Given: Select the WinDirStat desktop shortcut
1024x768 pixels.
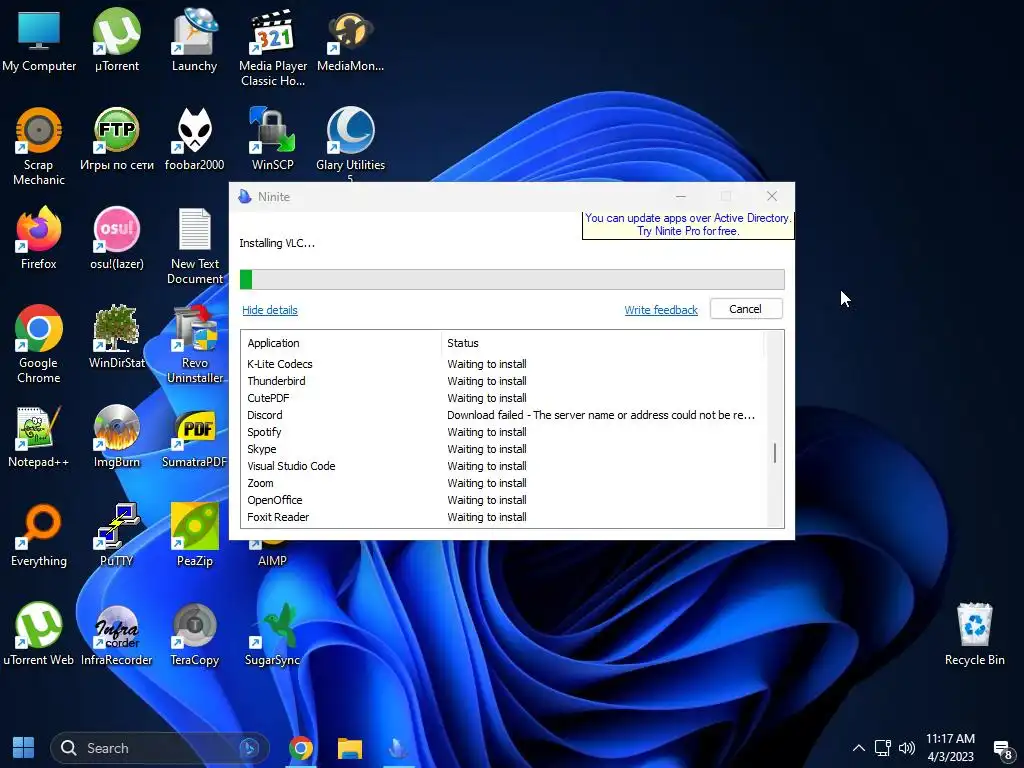Looking at the screenshot, I should tap(117, 338).
